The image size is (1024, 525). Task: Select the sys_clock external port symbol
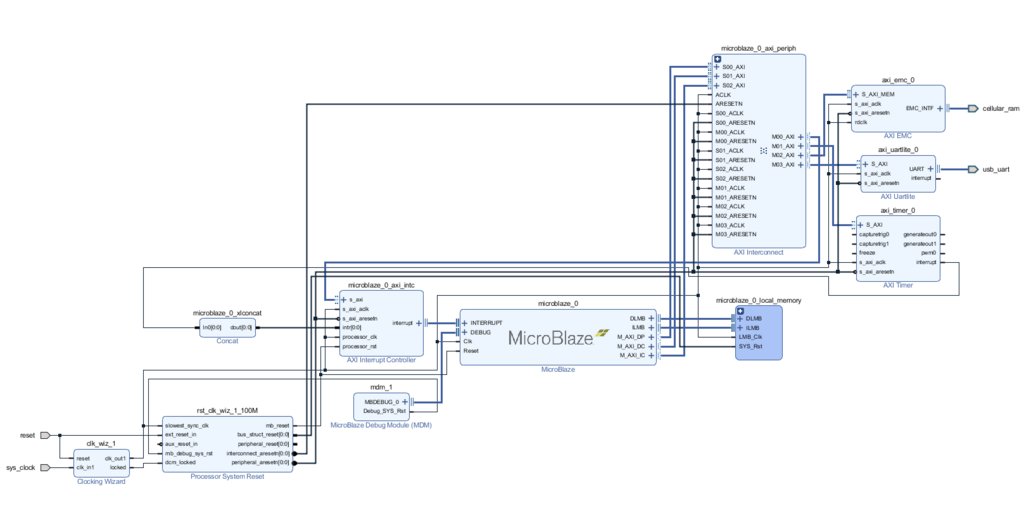45,468
